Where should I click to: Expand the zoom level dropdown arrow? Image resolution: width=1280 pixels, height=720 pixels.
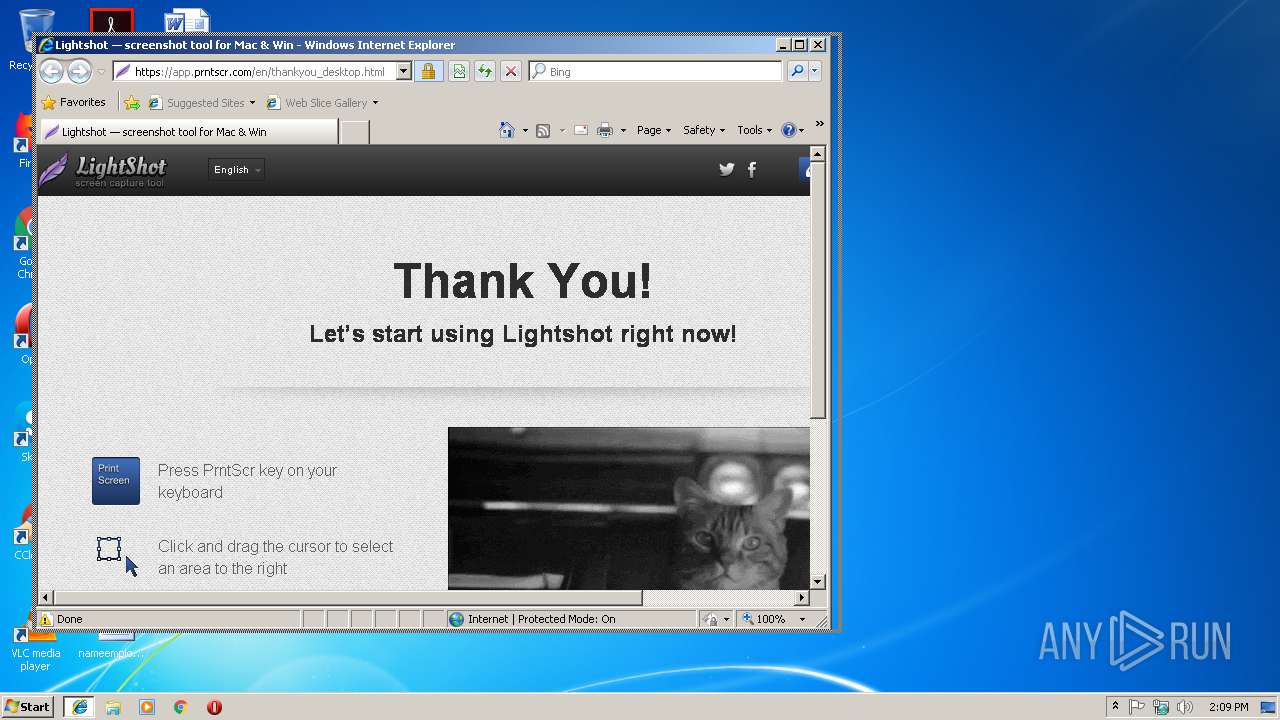802,619
